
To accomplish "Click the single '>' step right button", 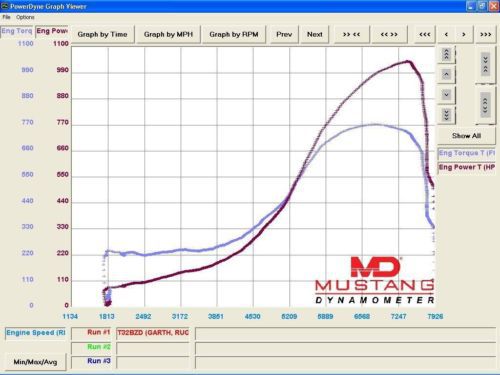I will click(x=464, y=34).
